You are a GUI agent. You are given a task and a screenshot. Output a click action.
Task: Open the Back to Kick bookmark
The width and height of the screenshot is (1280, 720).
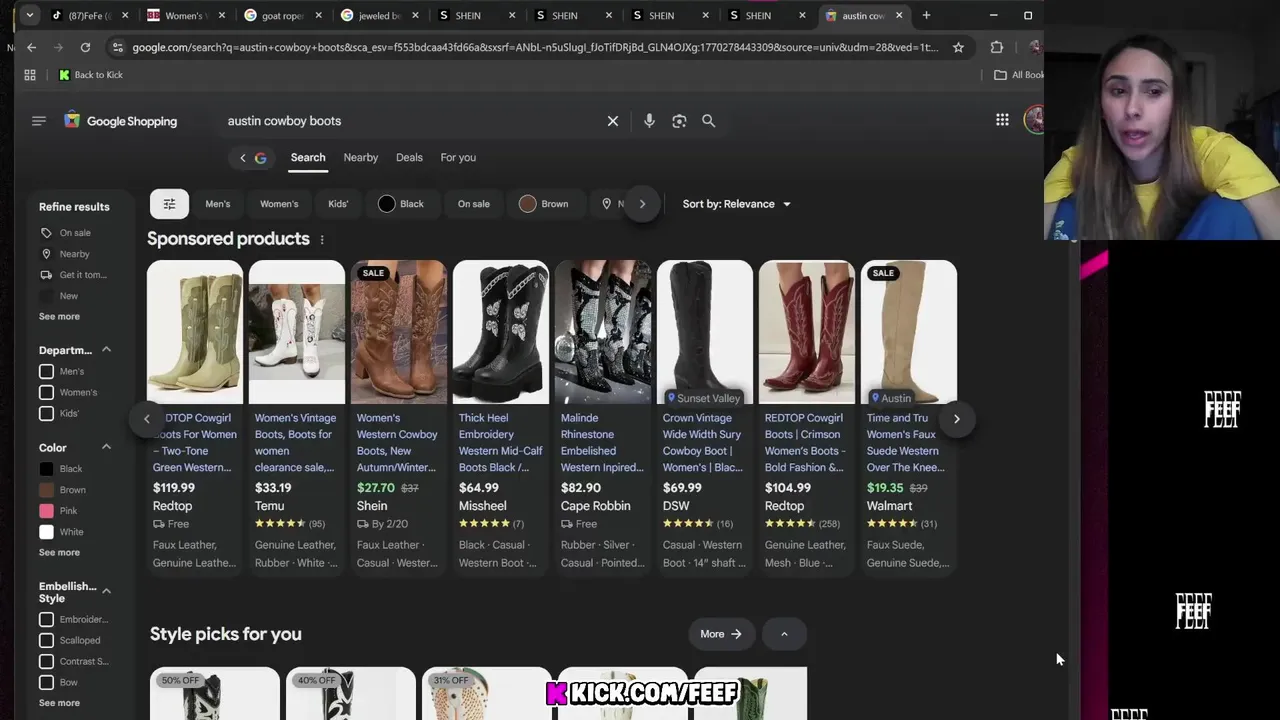pos(91,75)
